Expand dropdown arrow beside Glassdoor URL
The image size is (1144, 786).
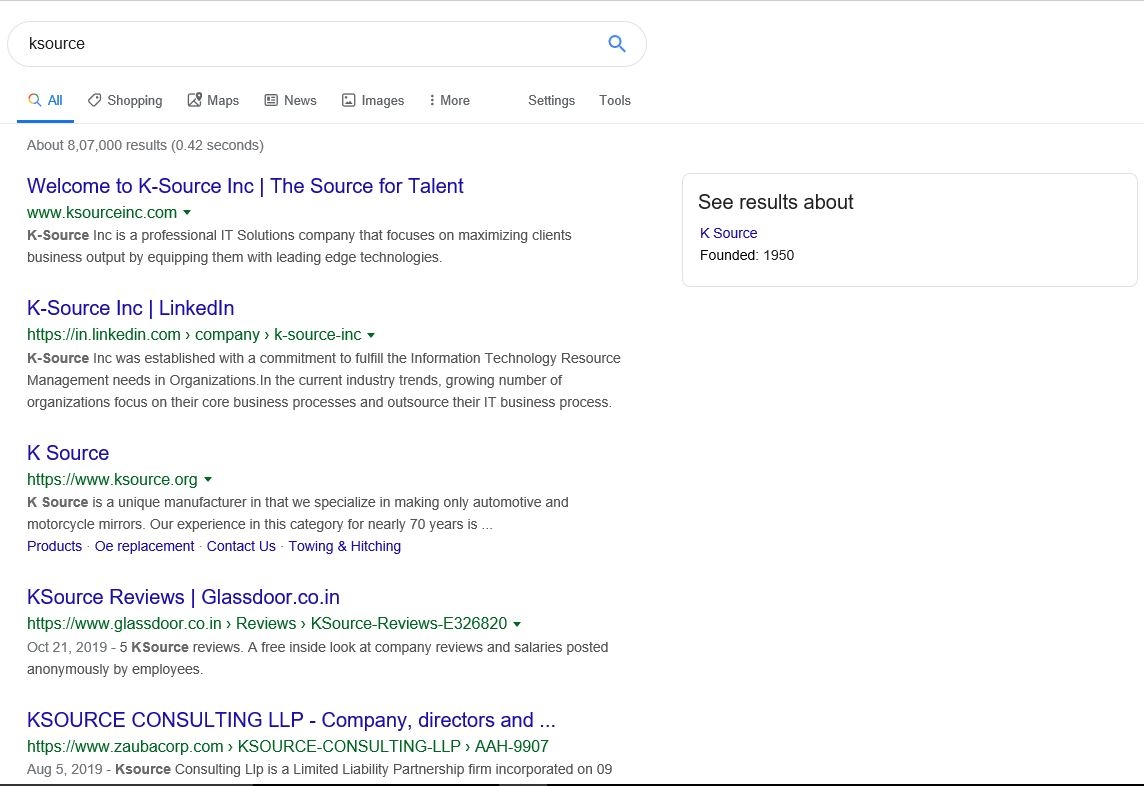(x=517, y=624)
